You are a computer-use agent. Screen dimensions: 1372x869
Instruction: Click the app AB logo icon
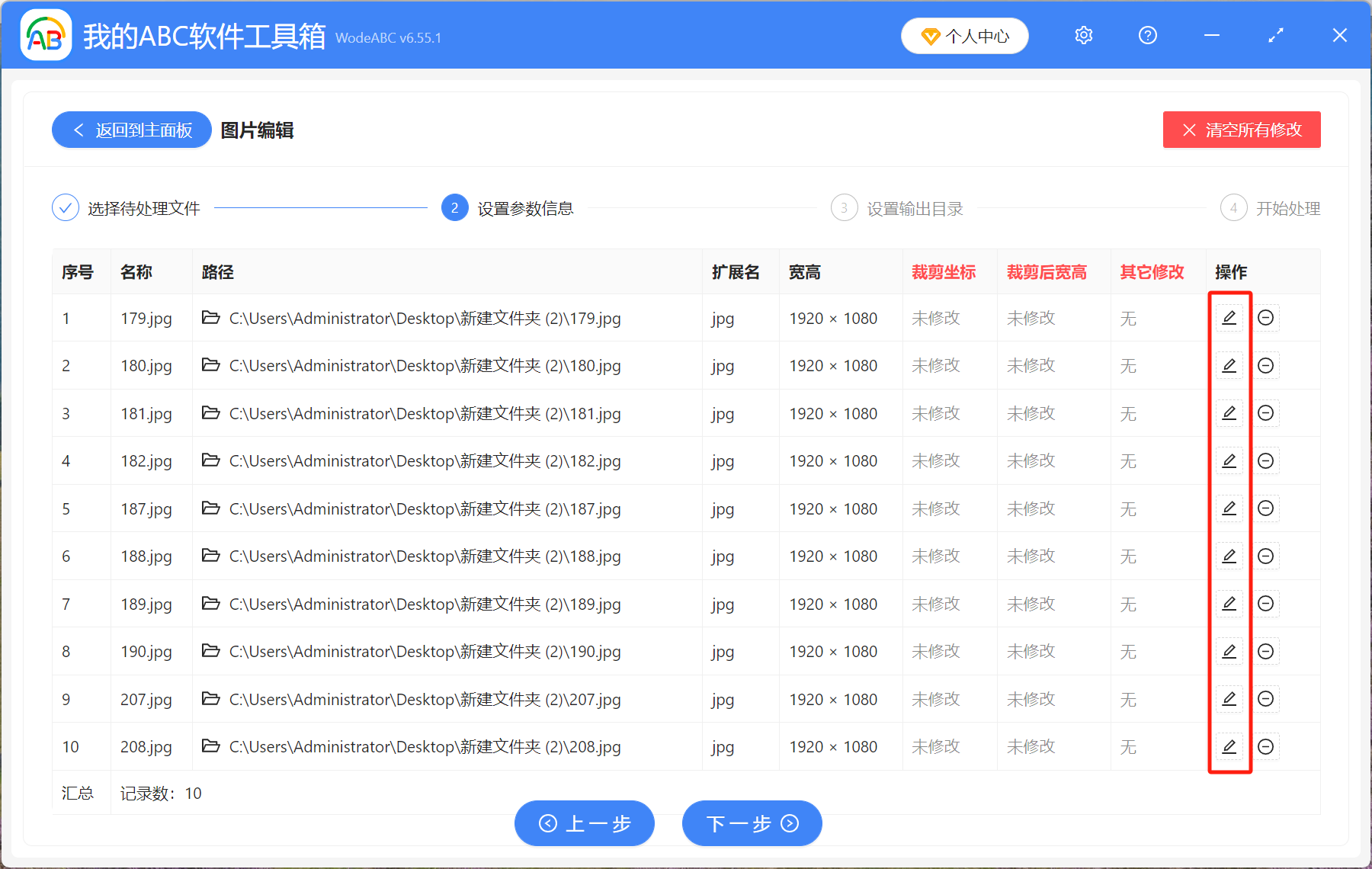46,36
